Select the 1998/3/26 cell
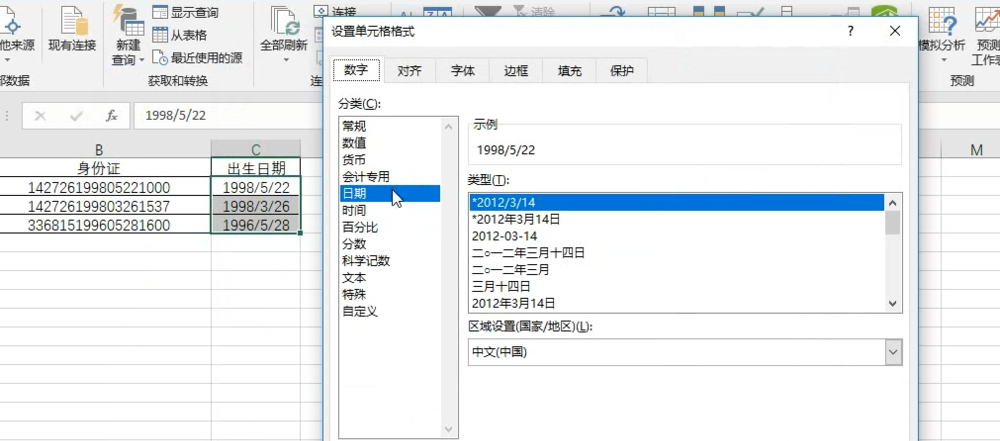This screenshot has width=1000, height=441. 256,206
